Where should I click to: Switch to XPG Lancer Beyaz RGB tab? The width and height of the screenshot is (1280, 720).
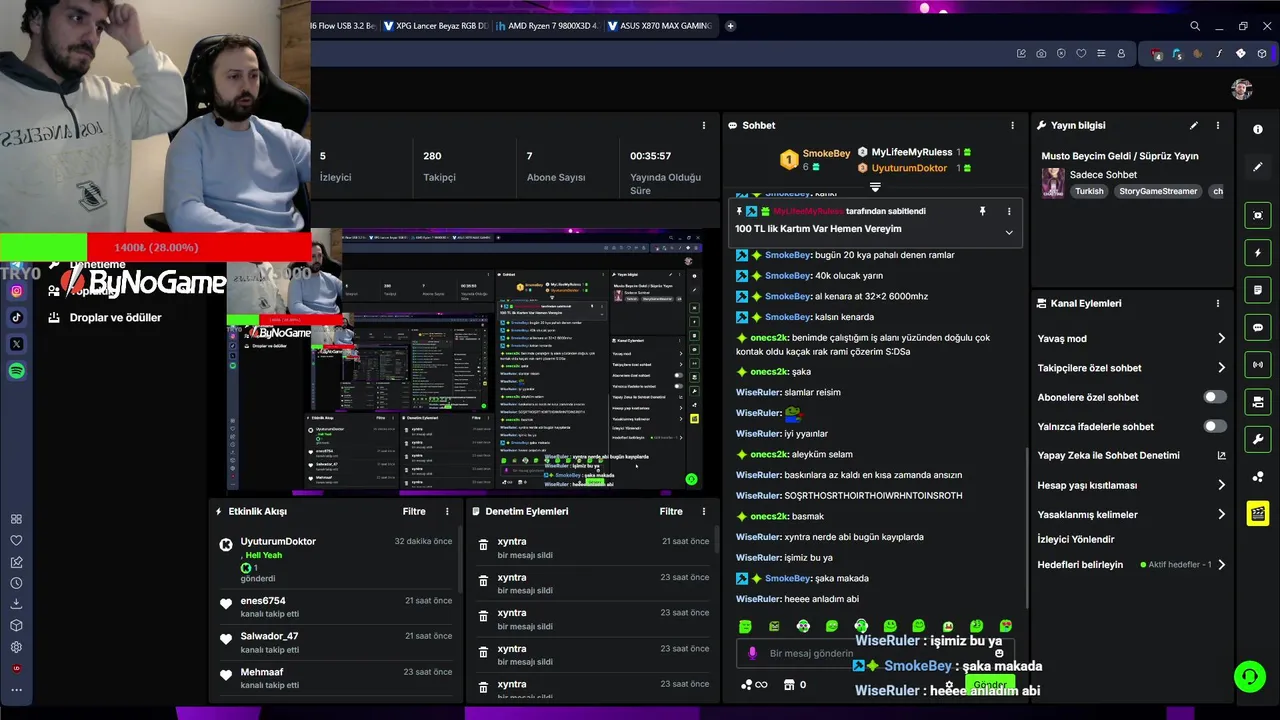(x=434, y=26)
